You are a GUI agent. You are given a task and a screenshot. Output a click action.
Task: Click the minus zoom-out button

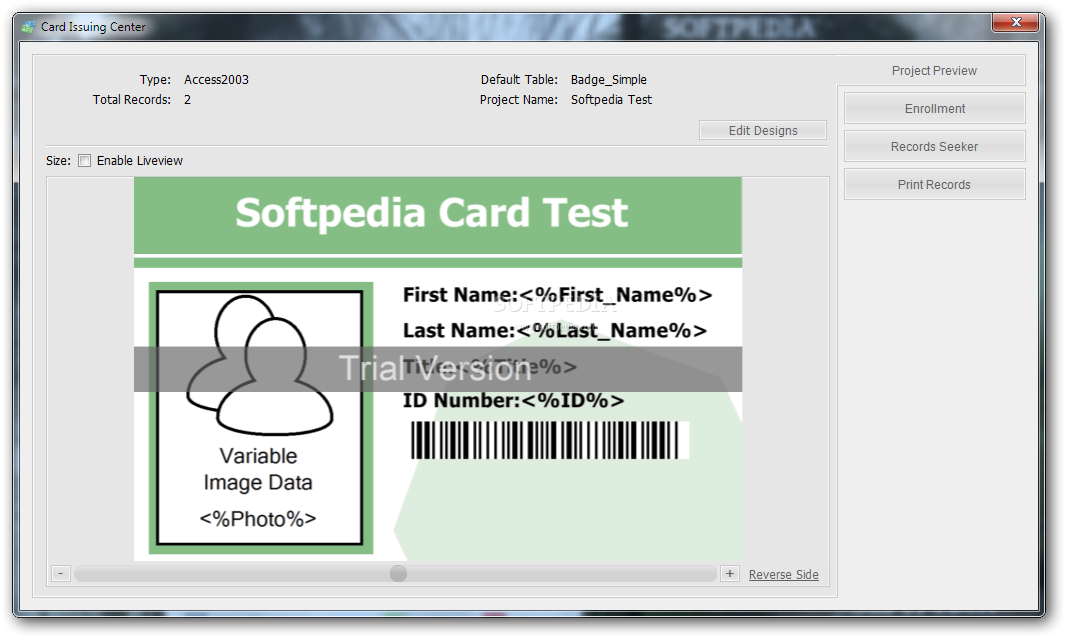click(x=61, y=574)
